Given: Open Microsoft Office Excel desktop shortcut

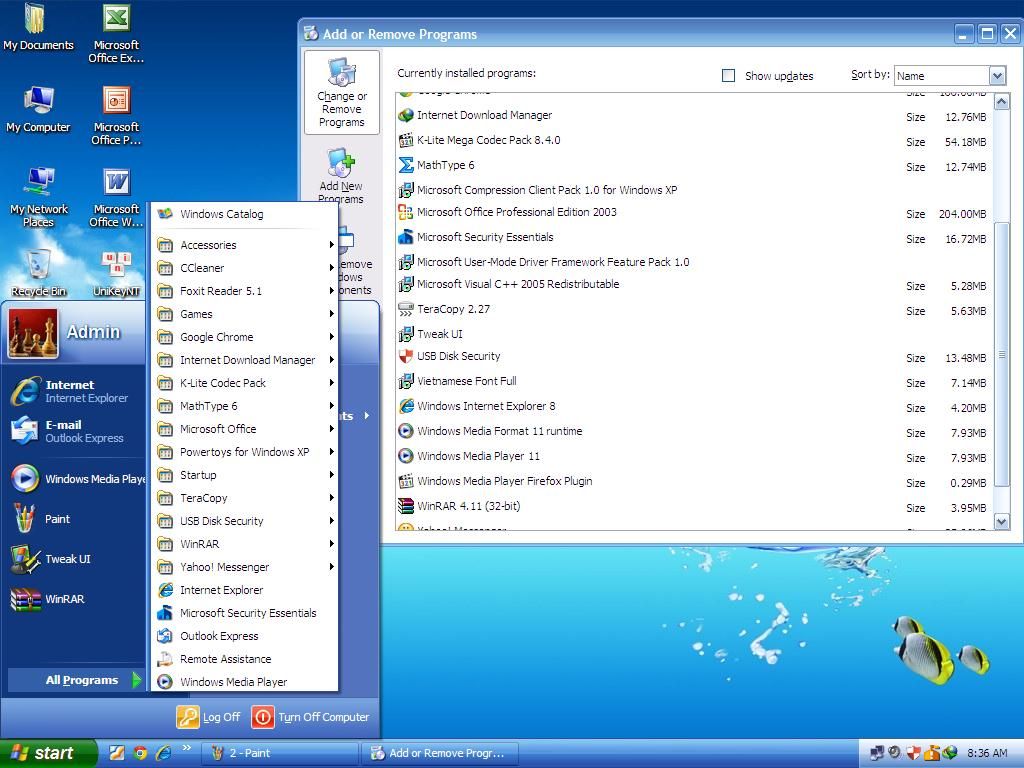Looking at the screenshot, I should point(116,33).
